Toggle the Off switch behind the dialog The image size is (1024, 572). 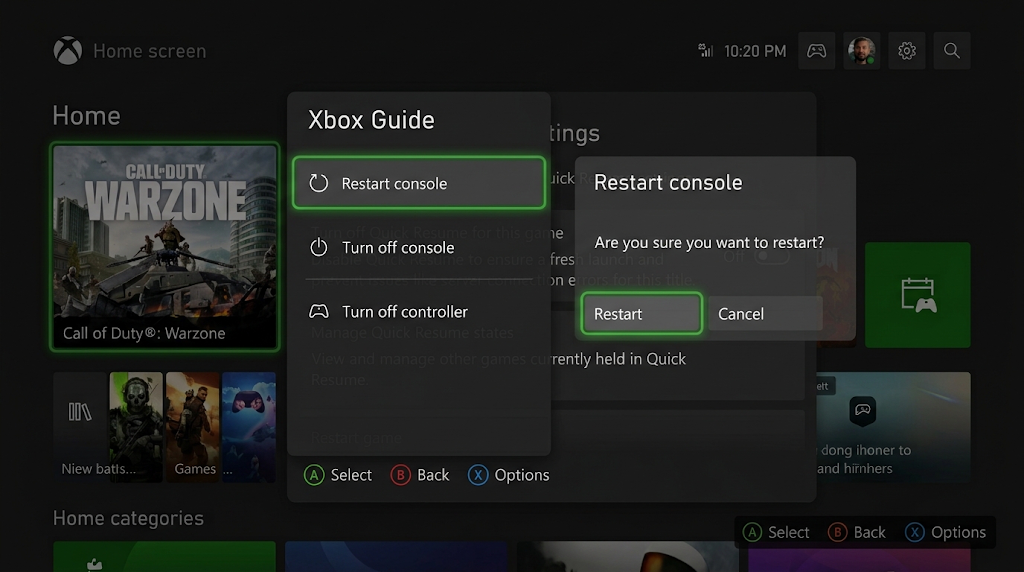point(771,257)
